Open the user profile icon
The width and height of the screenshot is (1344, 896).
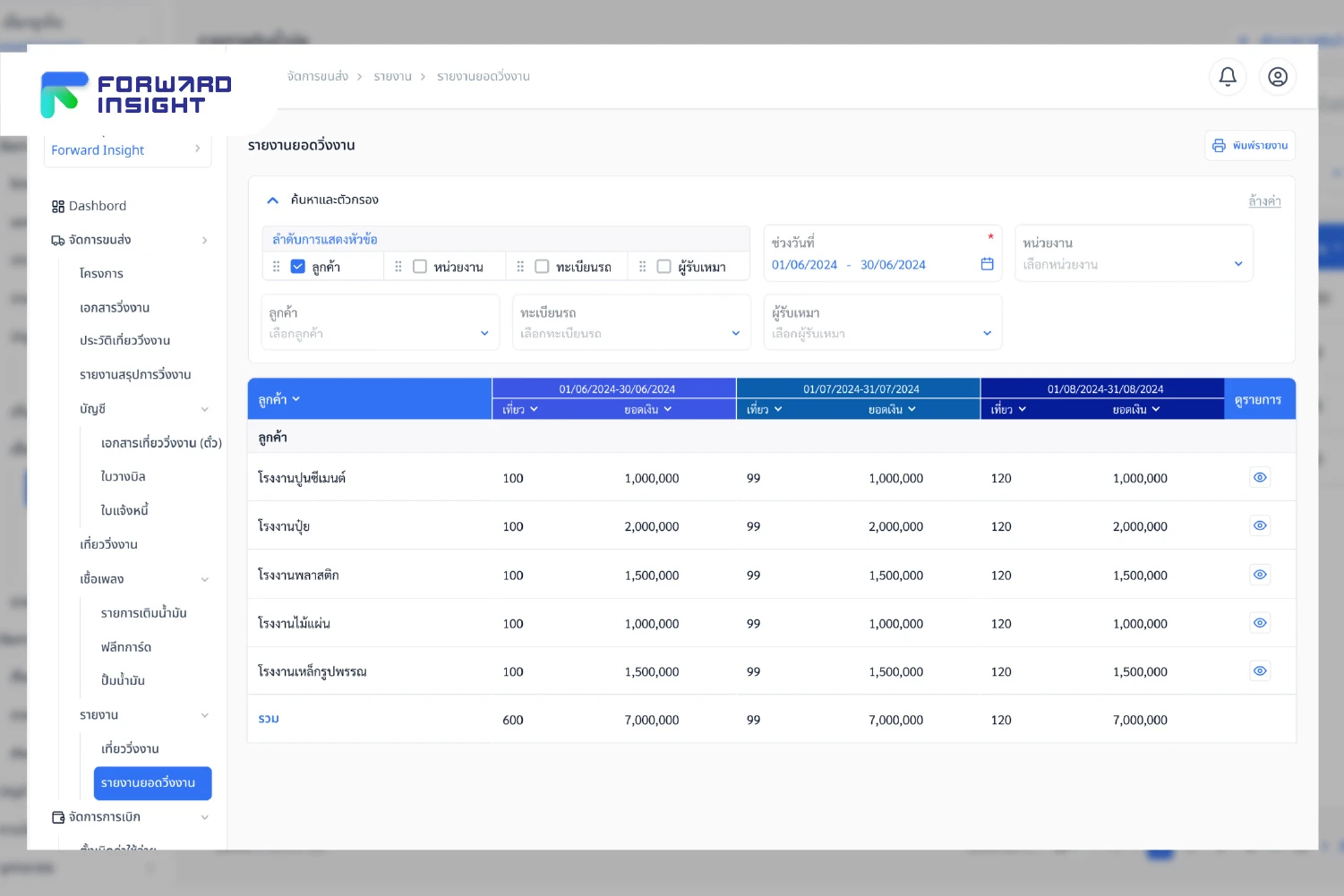click(1278, 77)
